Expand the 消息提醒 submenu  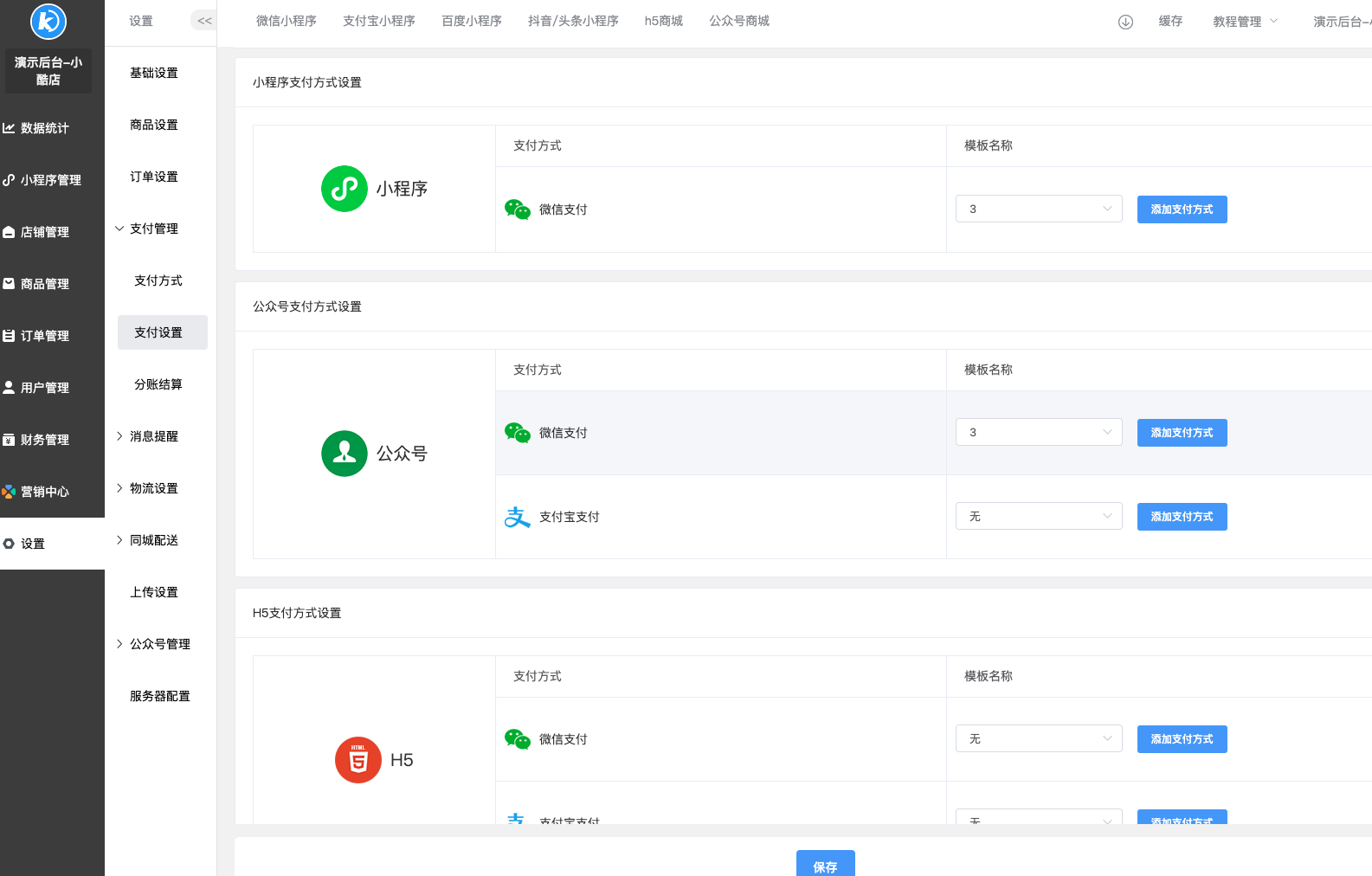154,436
